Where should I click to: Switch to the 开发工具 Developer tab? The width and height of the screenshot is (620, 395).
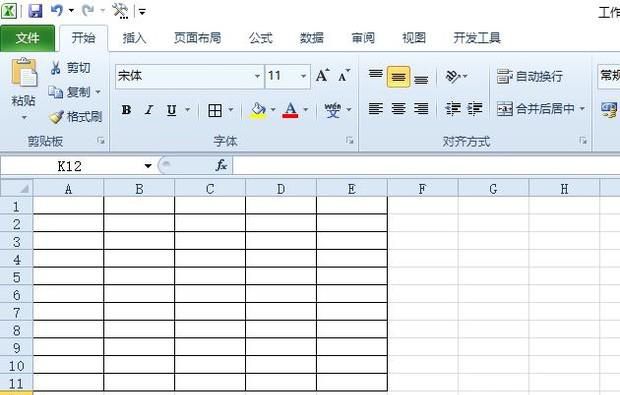tap(477, 38)
